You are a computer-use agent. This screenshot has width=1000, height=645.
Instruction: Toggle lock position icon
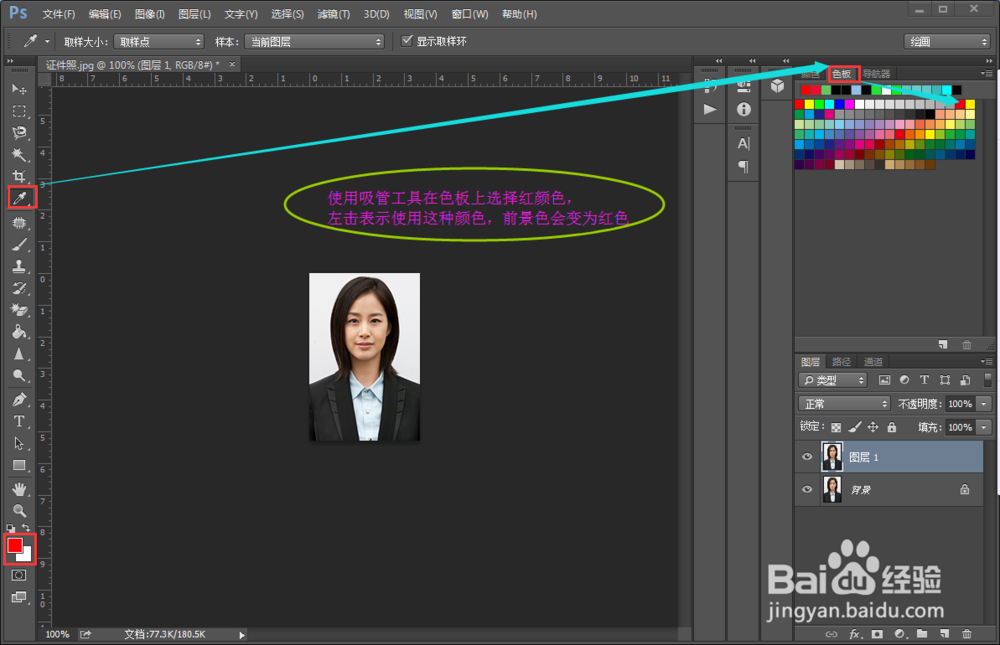coord(873,427)
